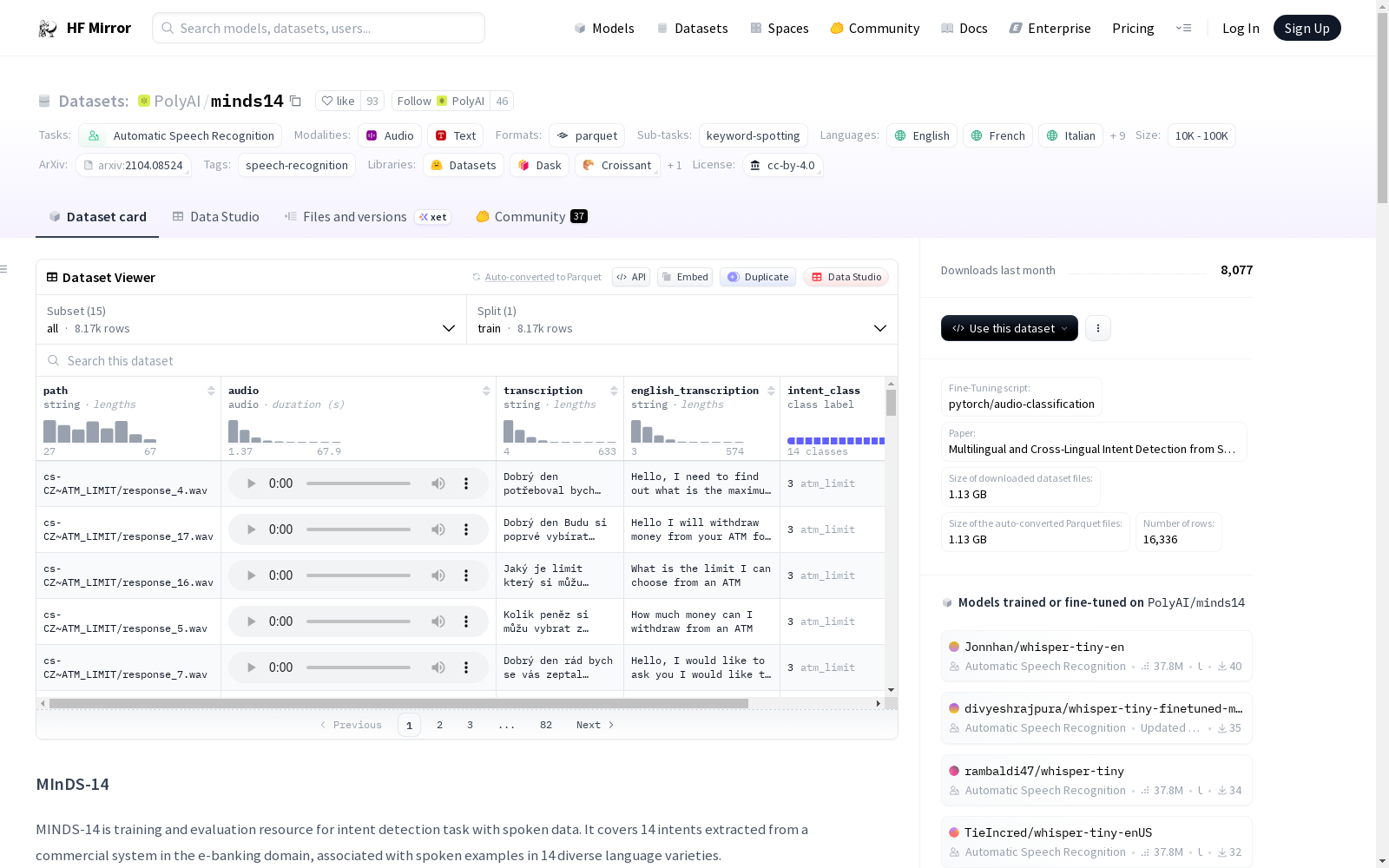The height and width of the screenshot is (868, 1389).
Task: Go to Models in top navigation
Action: [603, 28]
